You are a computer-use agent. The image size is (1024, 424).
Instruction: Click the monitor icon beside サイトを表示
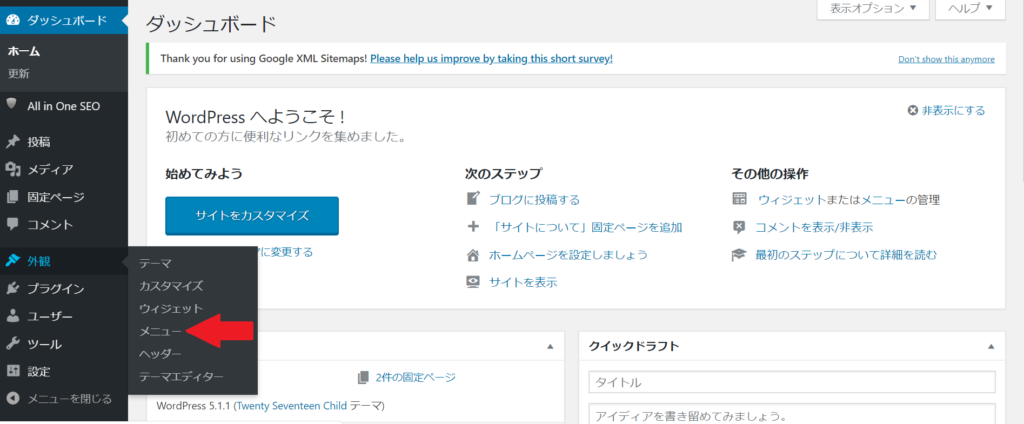click(x=473, y=282)
